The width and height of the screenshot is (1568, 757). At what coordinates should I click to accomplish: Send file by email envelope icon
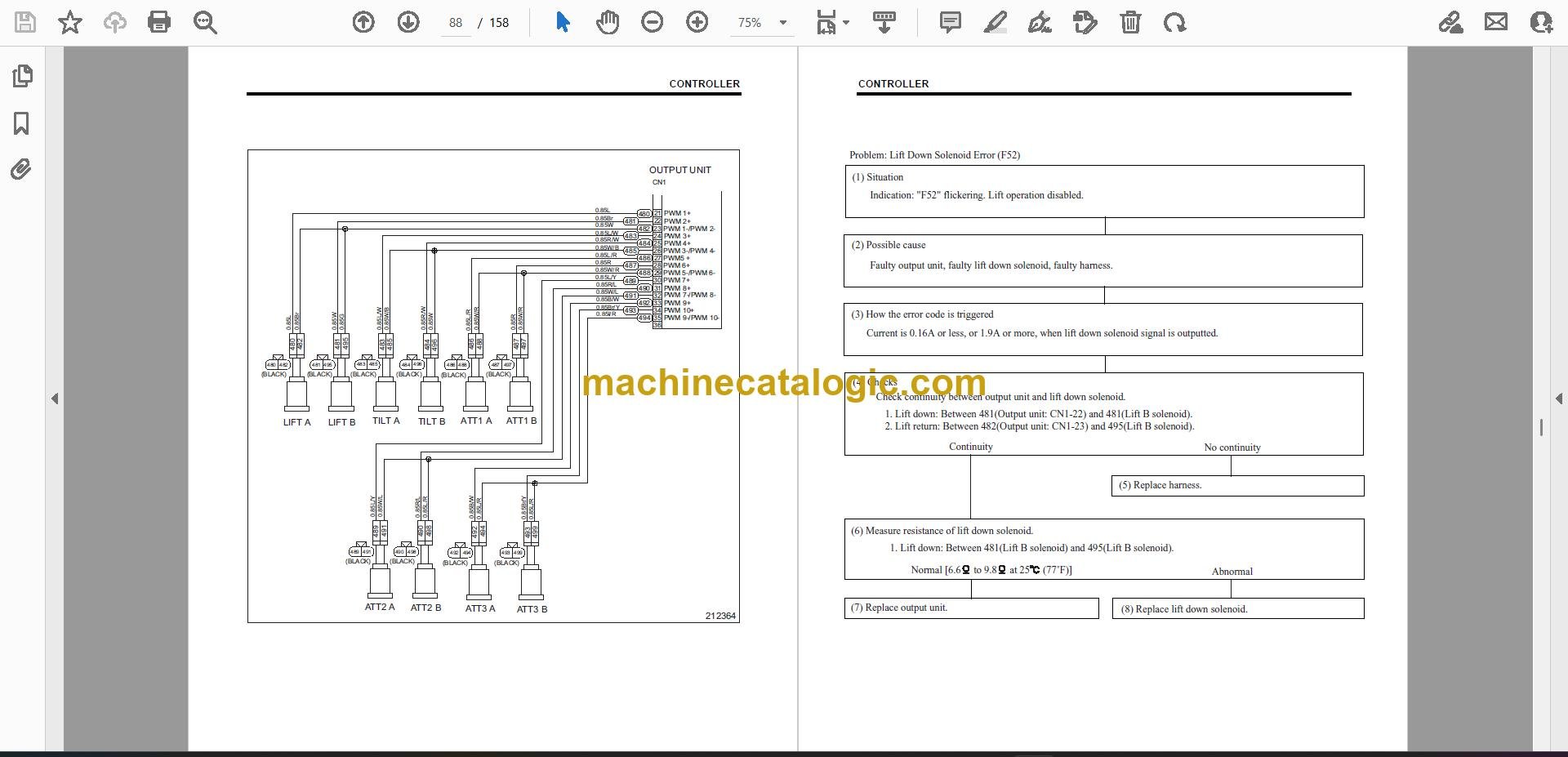coord(1496,22)
